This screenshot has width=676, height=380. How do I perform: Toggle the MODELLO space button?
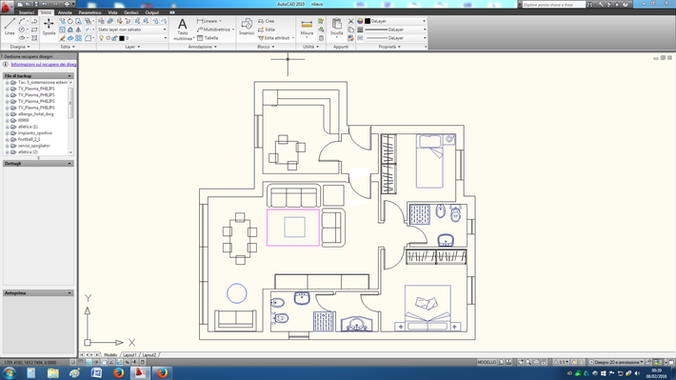tap(486, 362)
